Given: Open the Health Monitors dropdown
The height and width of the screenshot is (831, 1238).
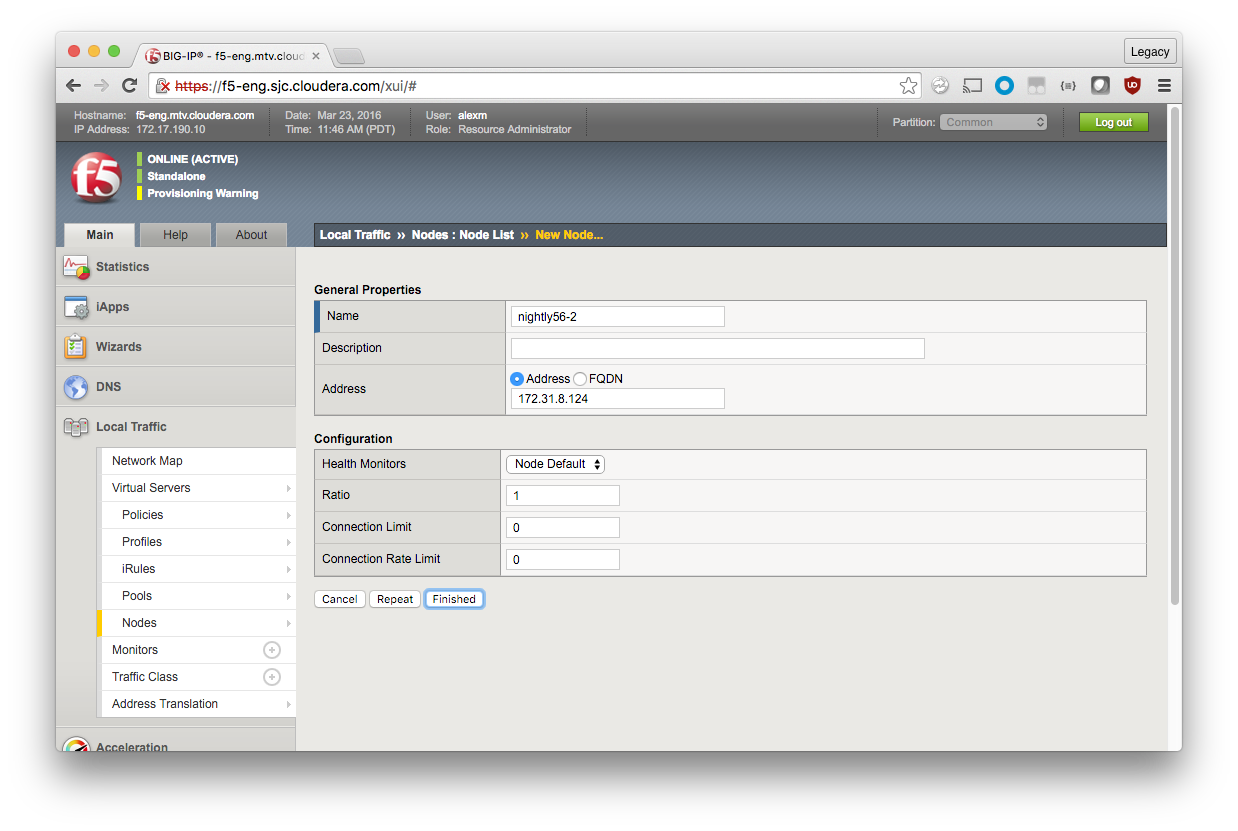Looking at the screenshot, I should (555, 464).
